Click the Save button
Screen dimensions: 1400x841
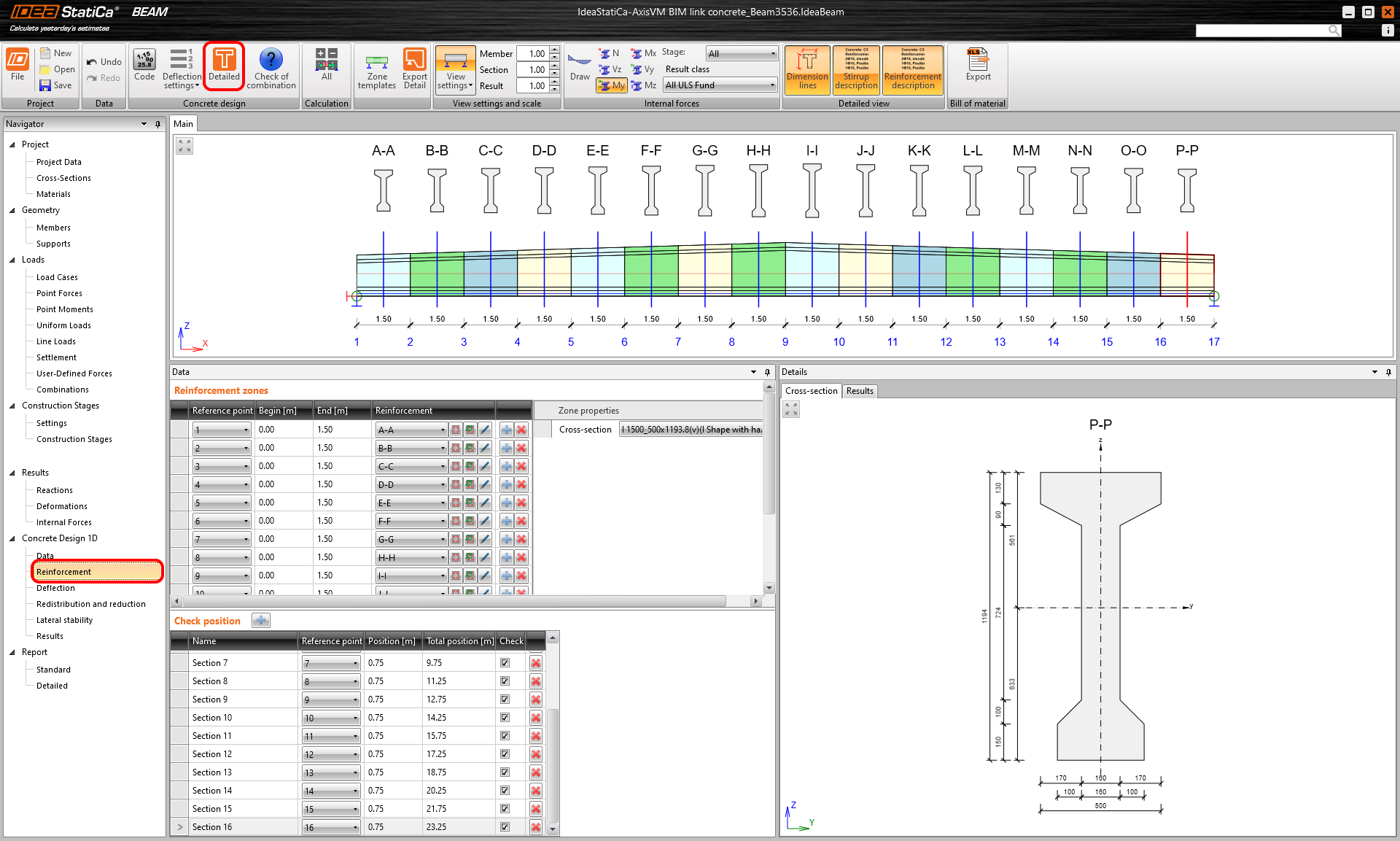[x=56, y=85]
